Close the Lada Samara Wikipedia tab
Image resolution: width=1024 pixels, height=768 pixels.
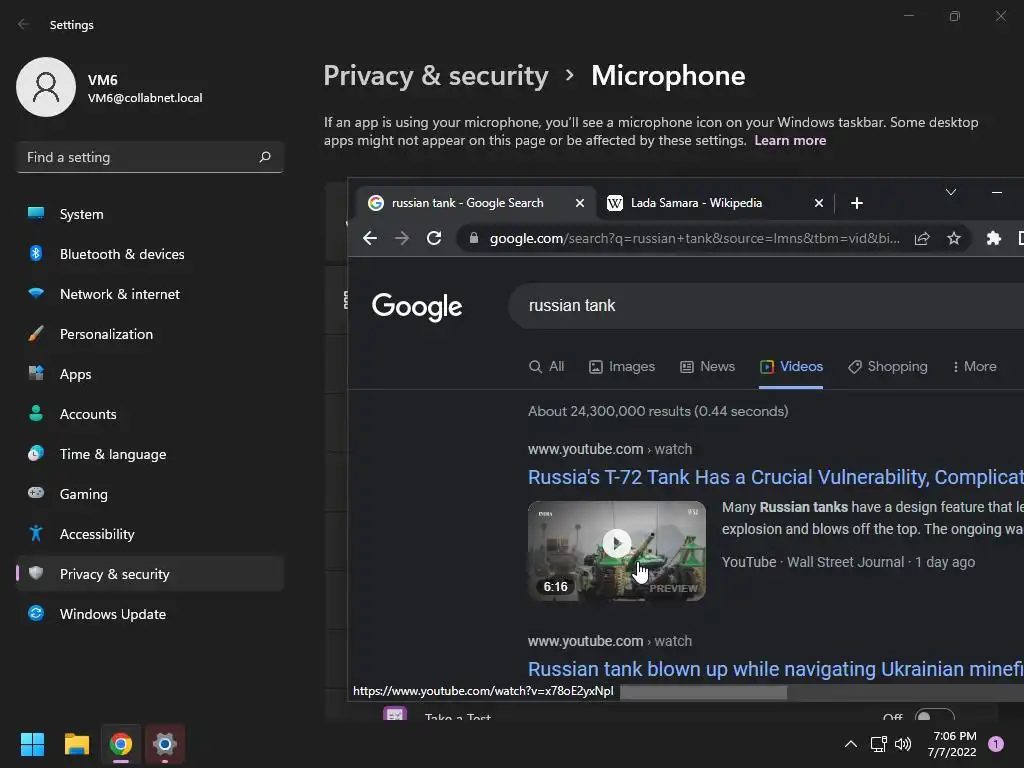(x=818, y=203)
